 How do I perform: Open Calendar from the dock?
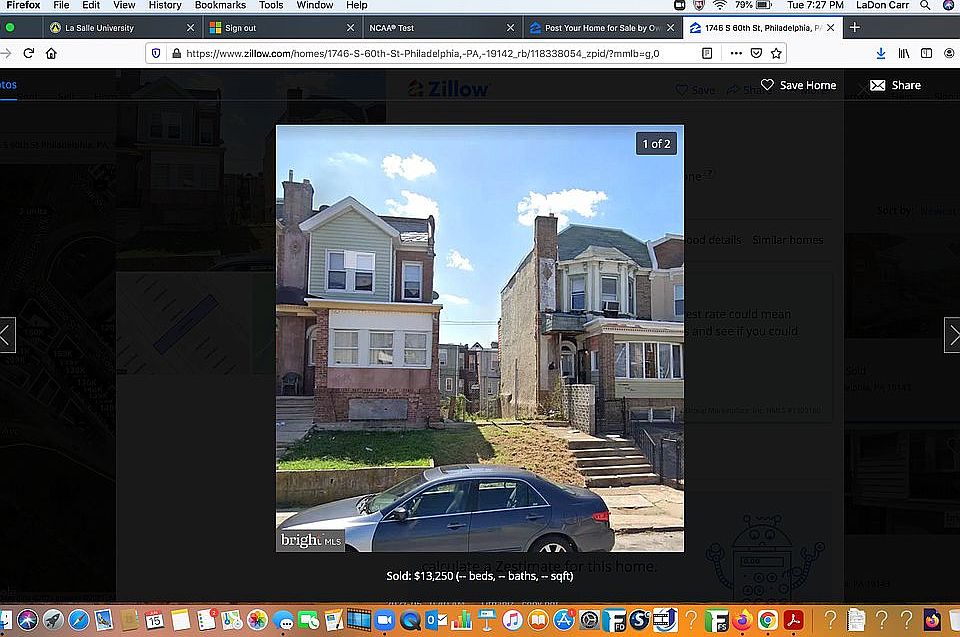coord(155,620)
